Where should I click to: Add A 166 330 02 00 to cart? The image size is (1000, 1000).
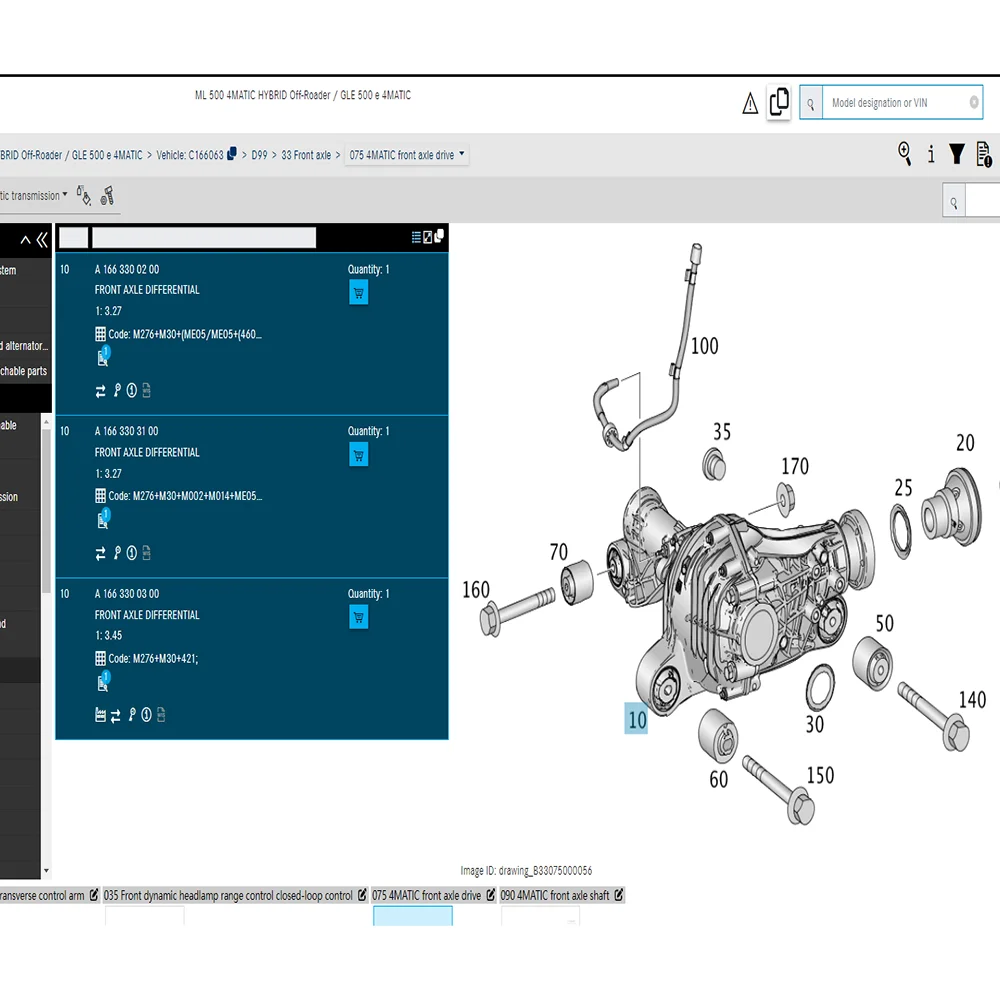point(358,293)
